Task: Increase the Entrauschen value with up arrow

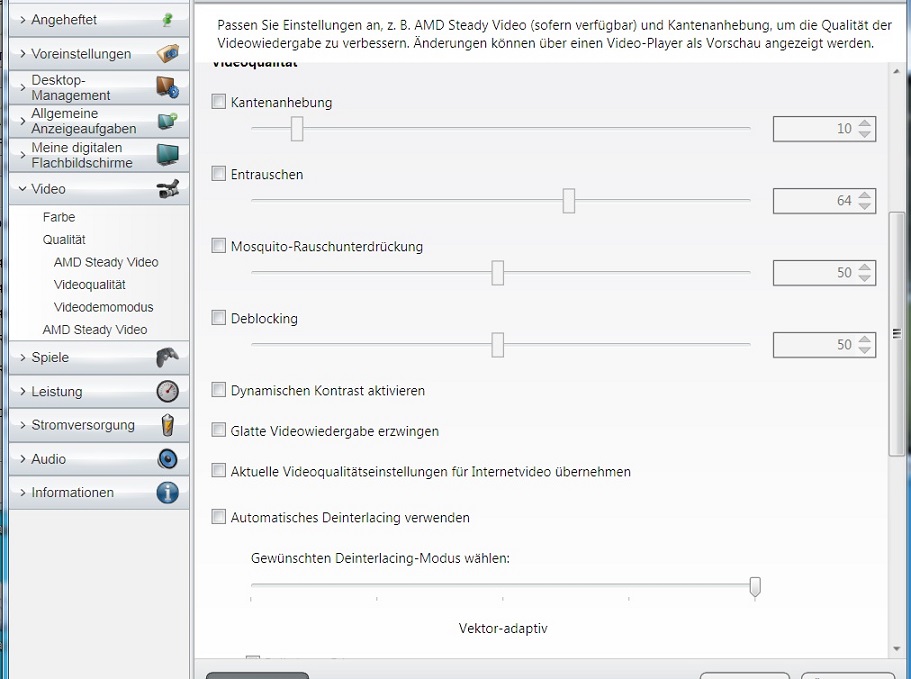Action: tap(865, 196)
